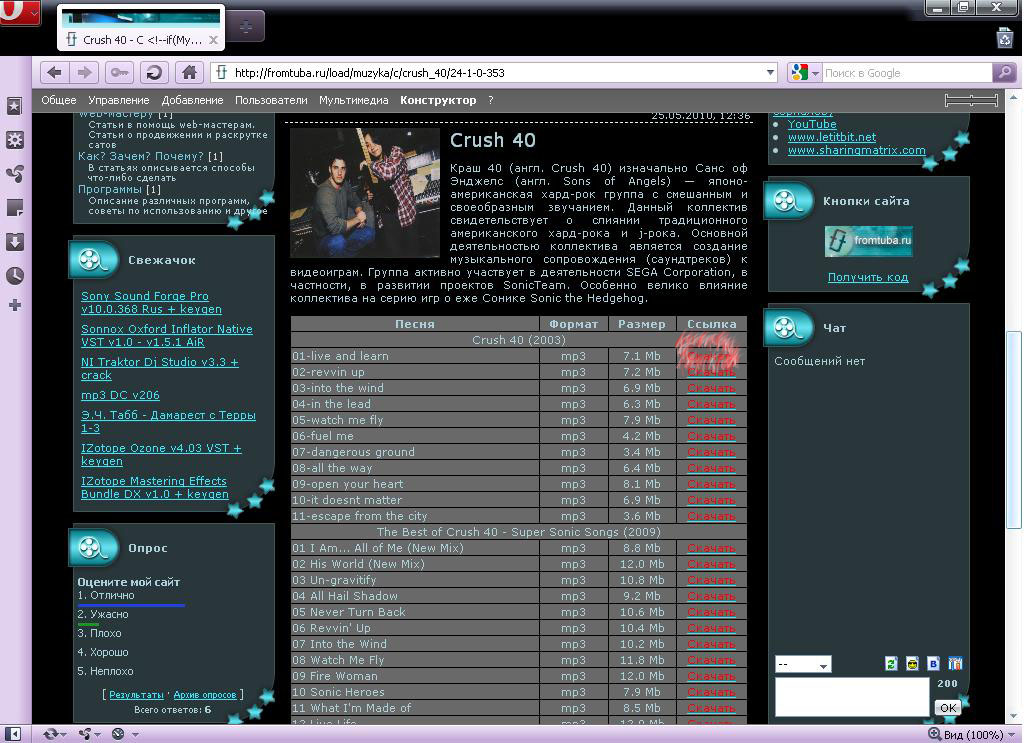Click the chat BB-codes B icon
The image size is (1024, 743).
pos(933,664)
